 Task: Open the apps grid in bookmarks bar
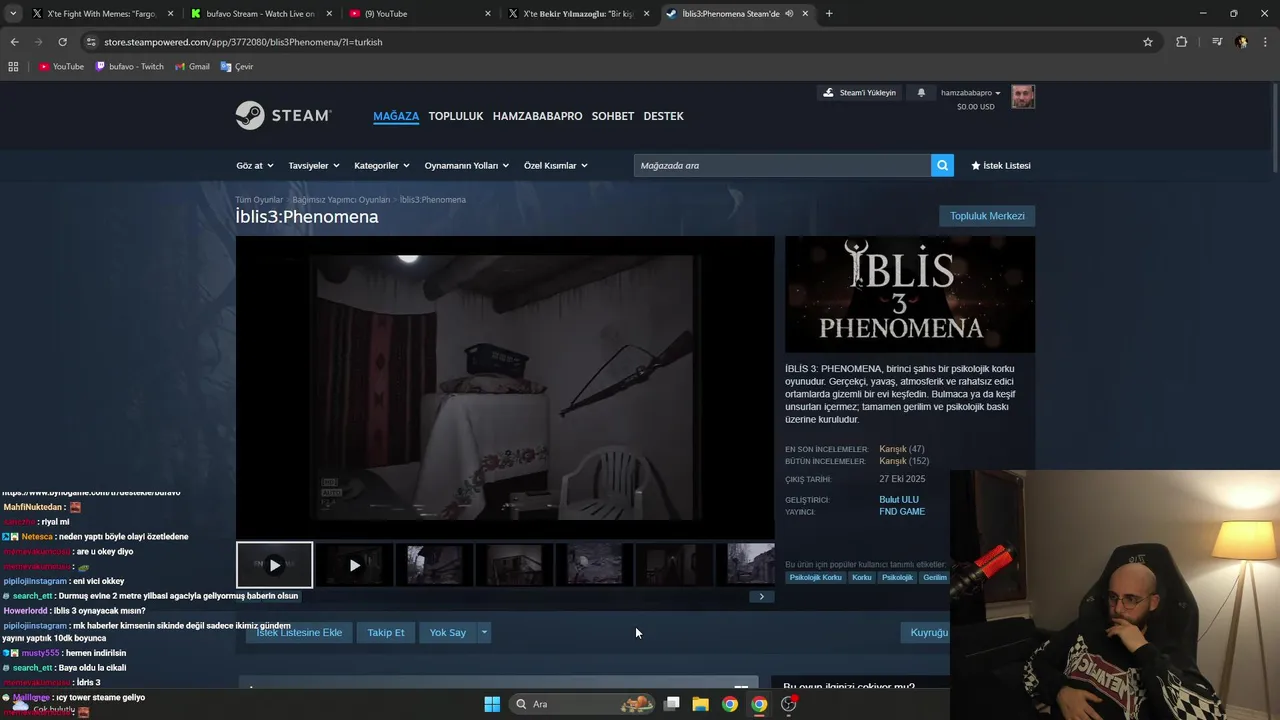(13, 67)
